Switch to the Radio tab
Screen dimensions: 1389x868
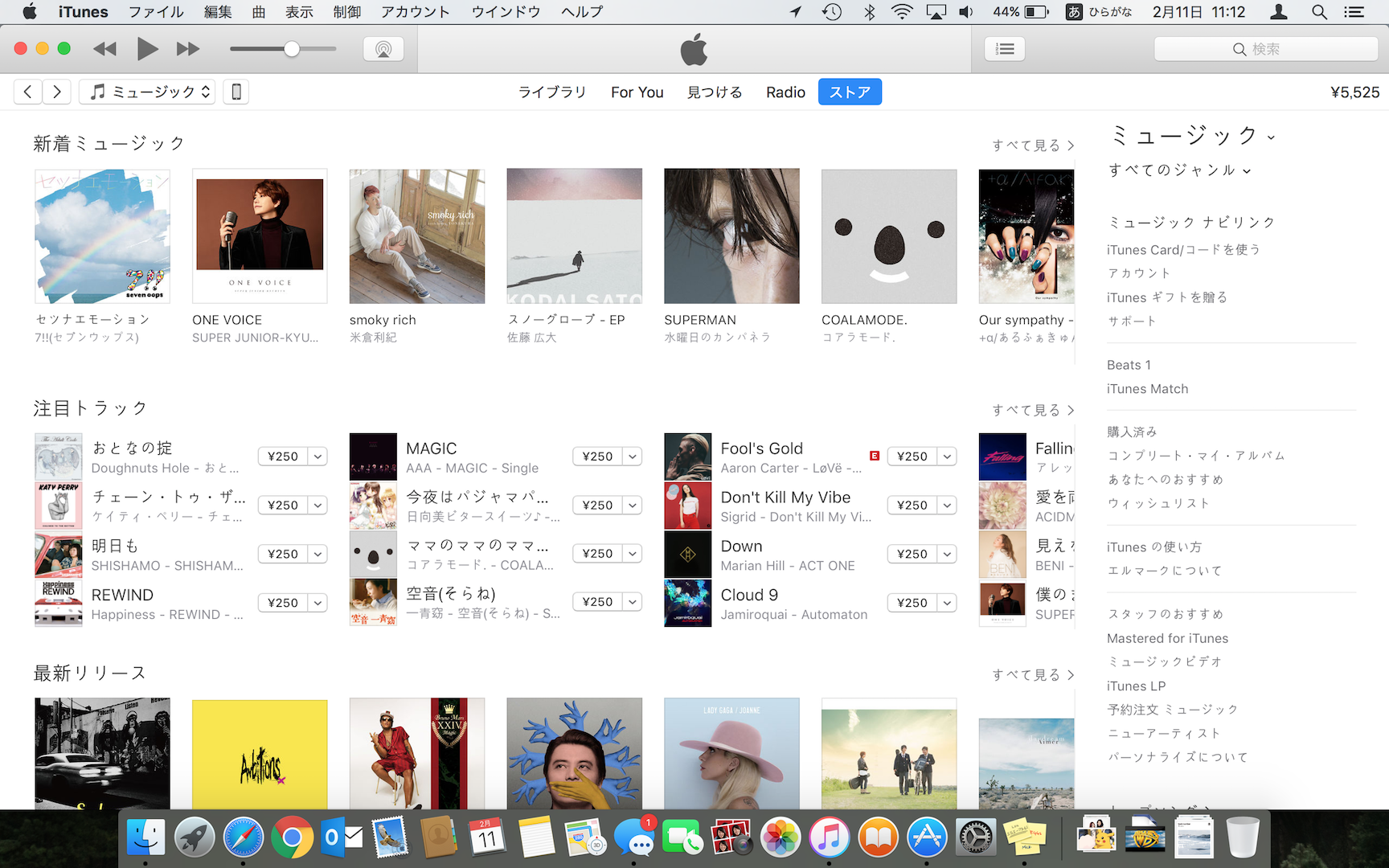click(785, 92)
